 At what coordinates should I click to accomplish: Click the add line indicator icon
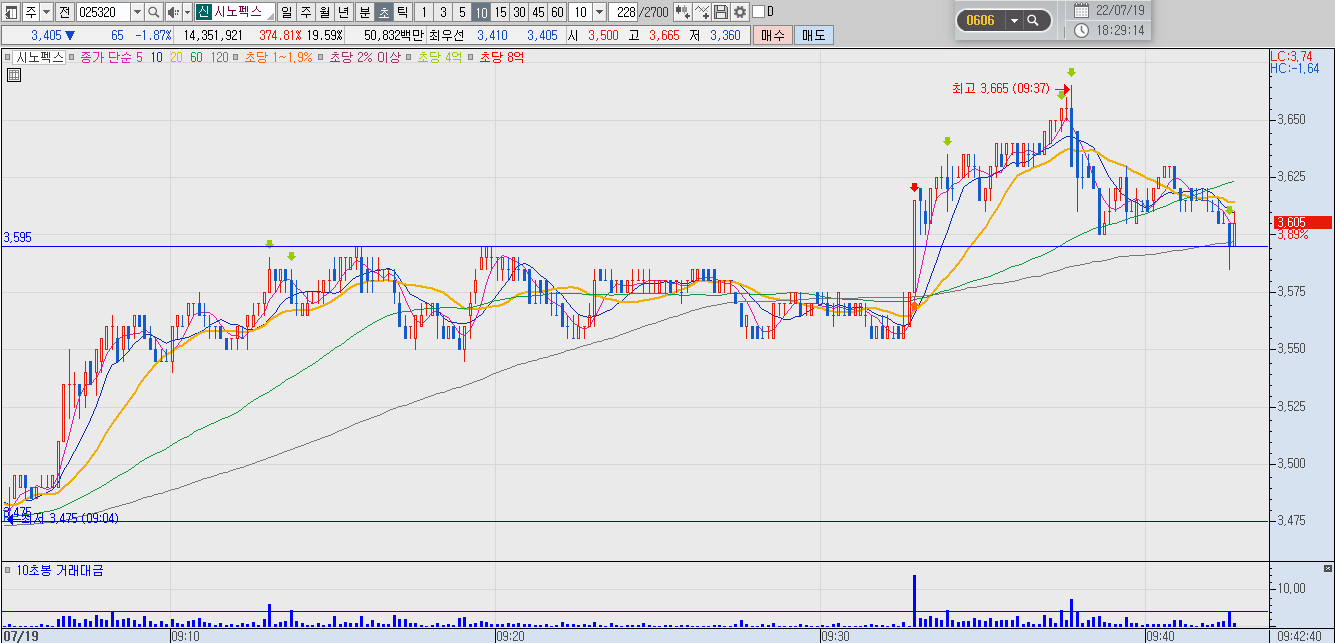(x=703, y=12)
